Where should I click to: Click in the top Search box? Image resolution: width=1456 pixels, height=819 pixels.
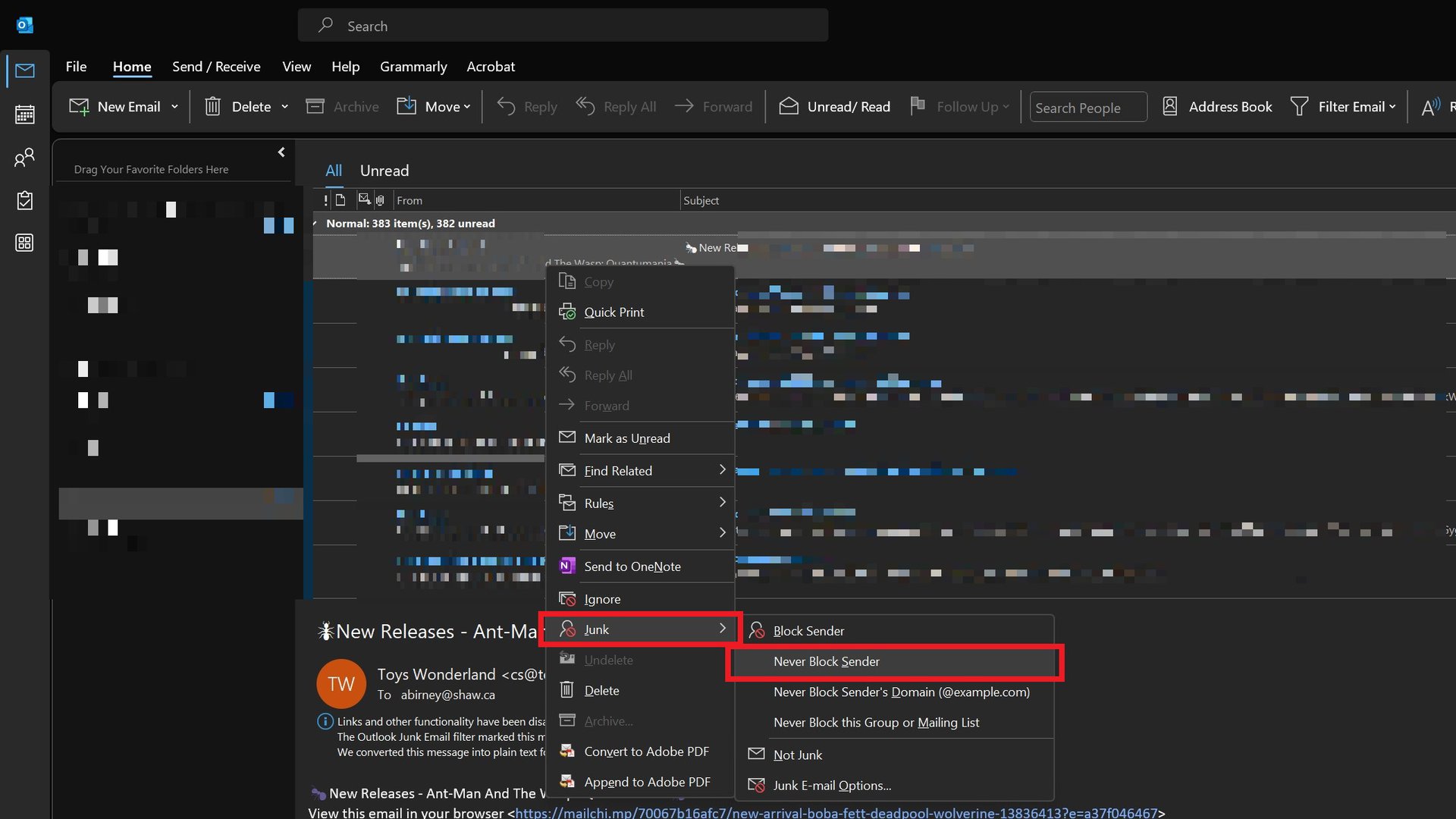(x=563, y=26)
